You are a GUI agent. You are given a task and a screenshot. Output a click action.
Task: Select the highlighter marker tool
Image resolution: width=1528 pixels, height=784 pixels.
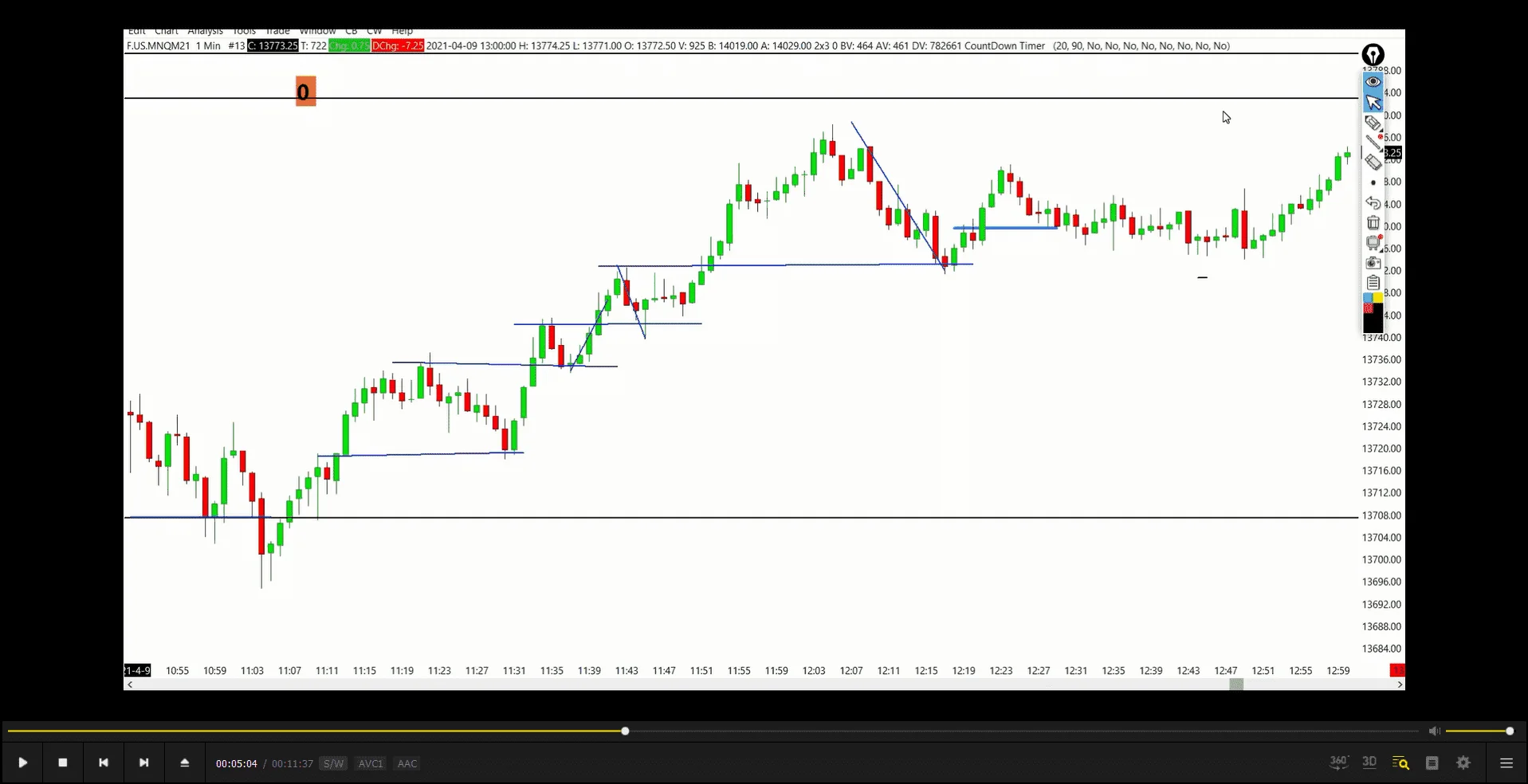[x=1373, y=123]
